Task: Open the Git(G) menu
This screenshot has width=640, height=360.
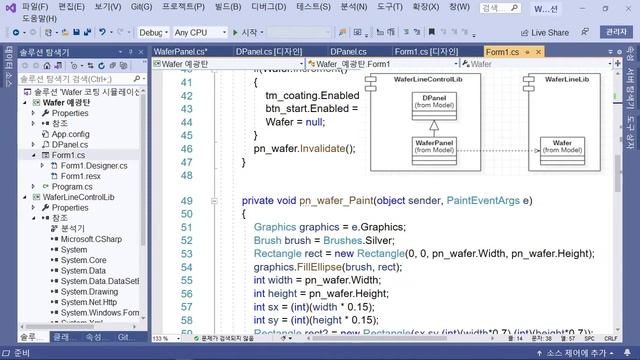Action: pyautogui.click(x=141, y=7)
